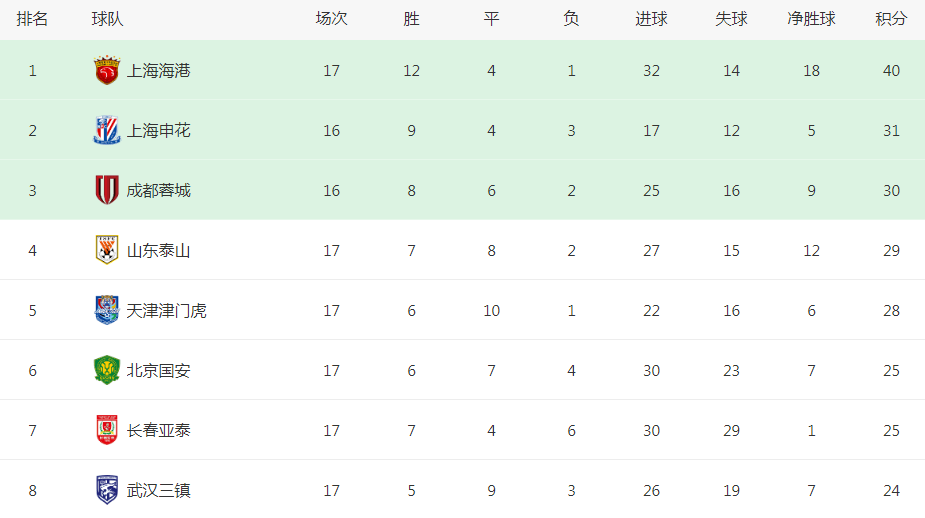This screenshot has height=518, width=925.
Task: Select the 场次 column header
Action: tap(331, 19)
